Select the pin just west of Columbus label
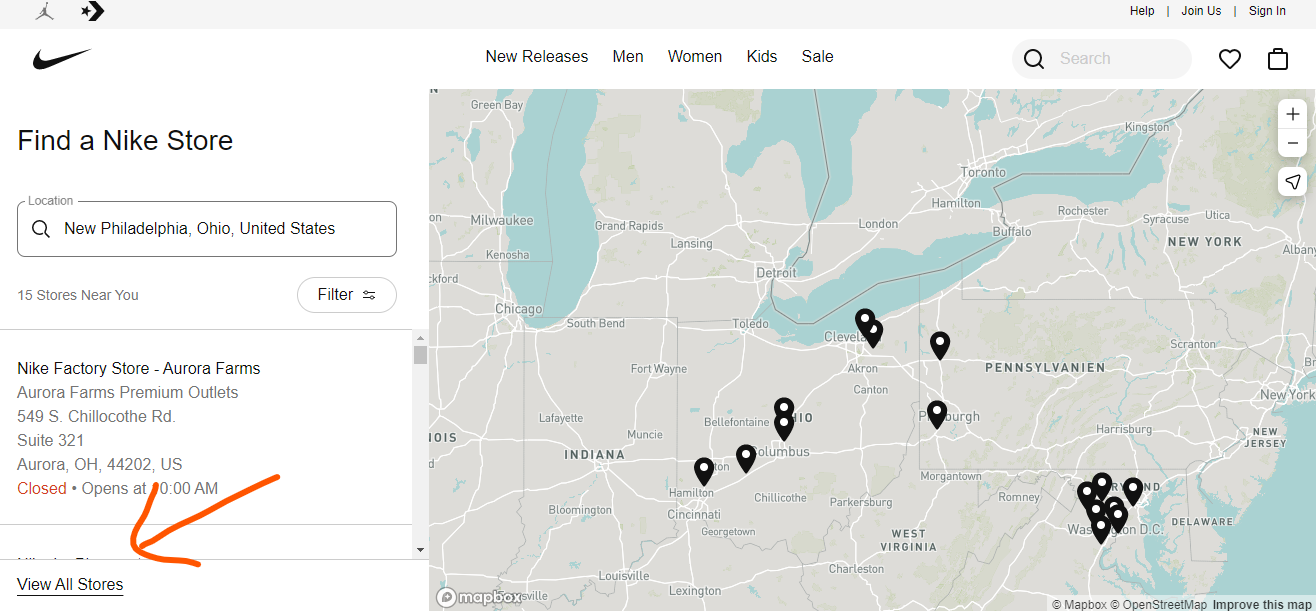Viewport: 1316px width, 611px height. click(746, 457)
